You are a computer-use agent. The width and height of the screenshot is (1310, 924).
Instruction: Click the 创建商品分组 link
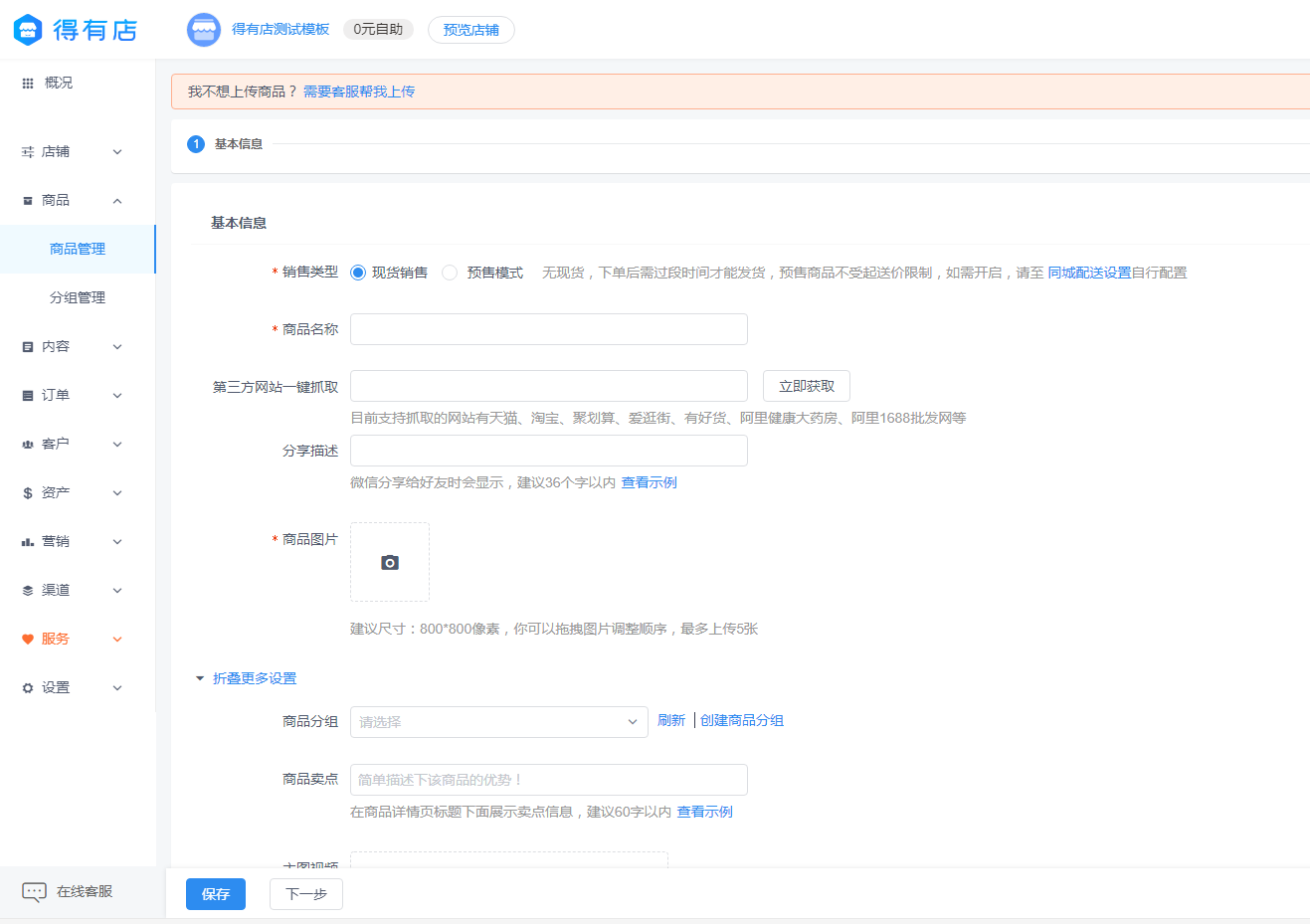(741, 720)
